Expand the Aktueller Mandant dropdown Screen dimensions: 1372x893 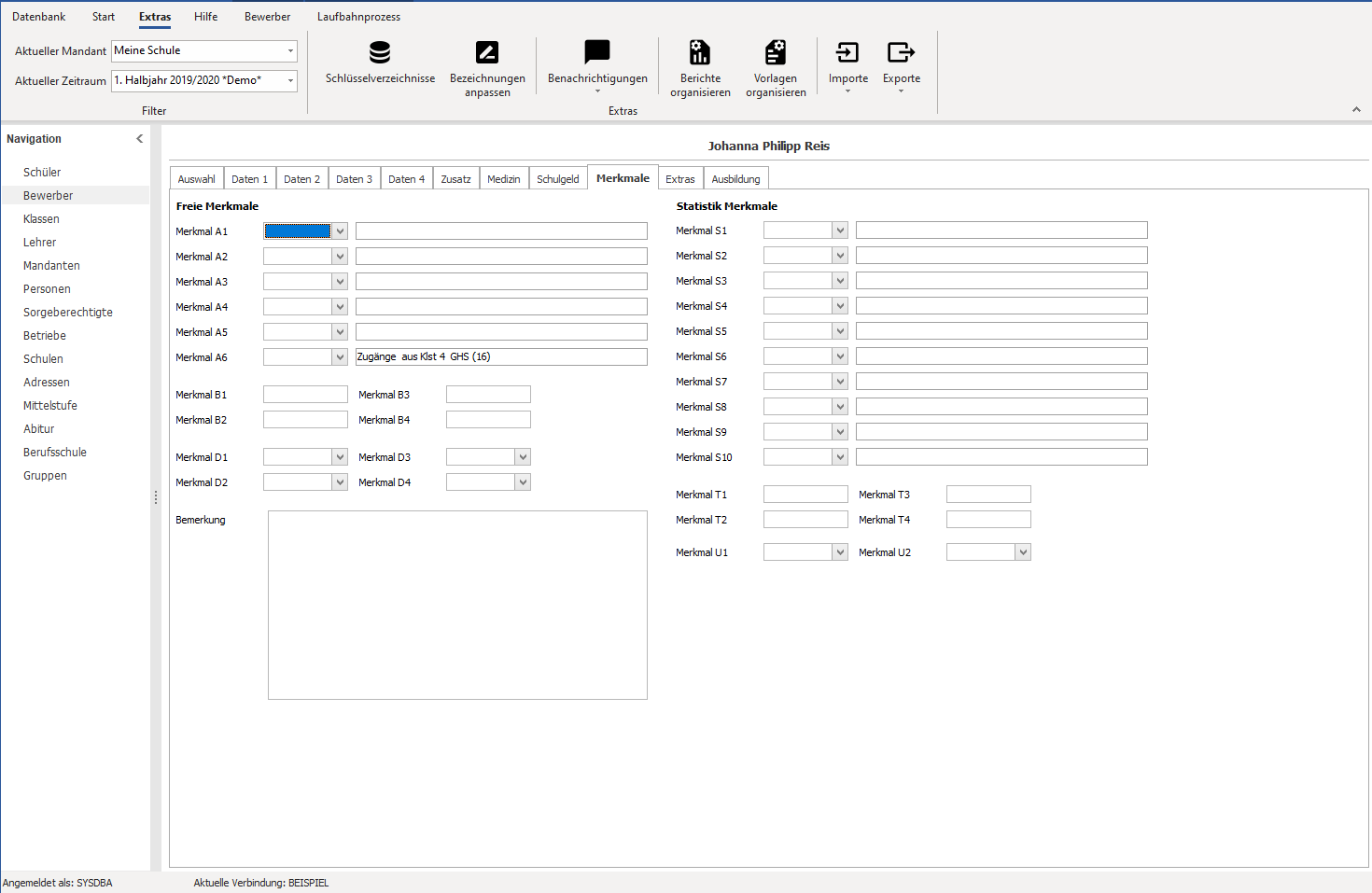click(290, 51)
